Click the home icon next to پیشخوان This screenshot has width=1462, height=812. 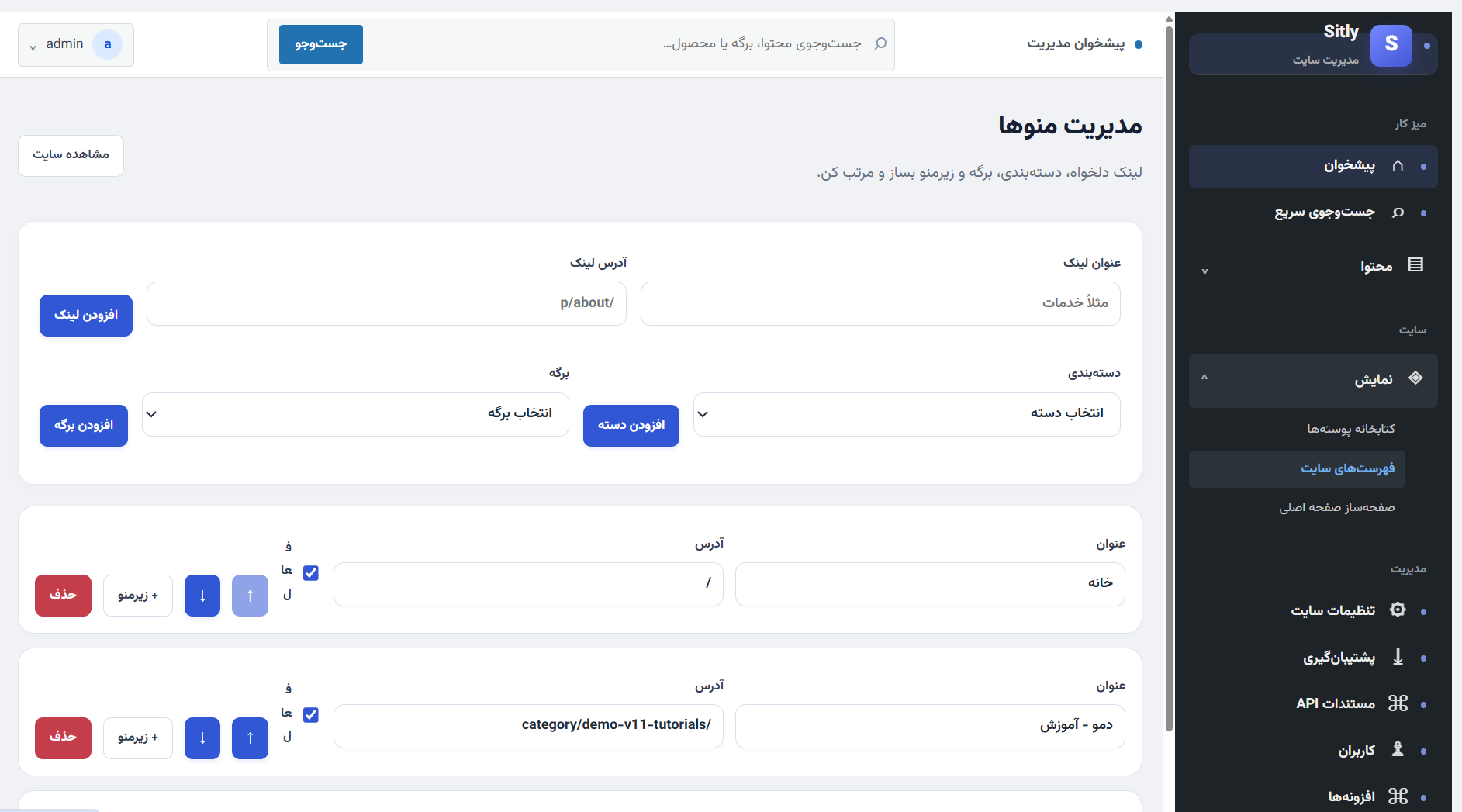(1398, 166)
